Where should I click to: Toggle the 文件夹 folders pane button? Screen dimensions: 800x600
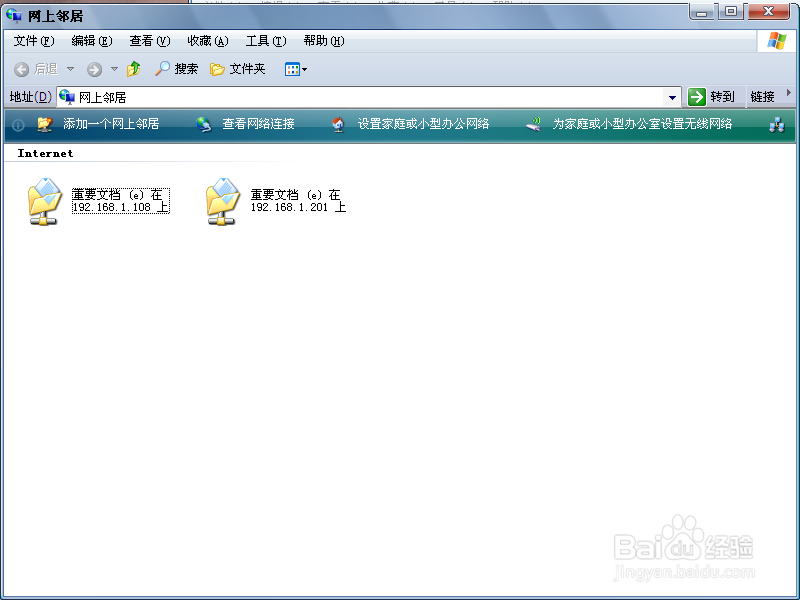(x=237, y=68)
